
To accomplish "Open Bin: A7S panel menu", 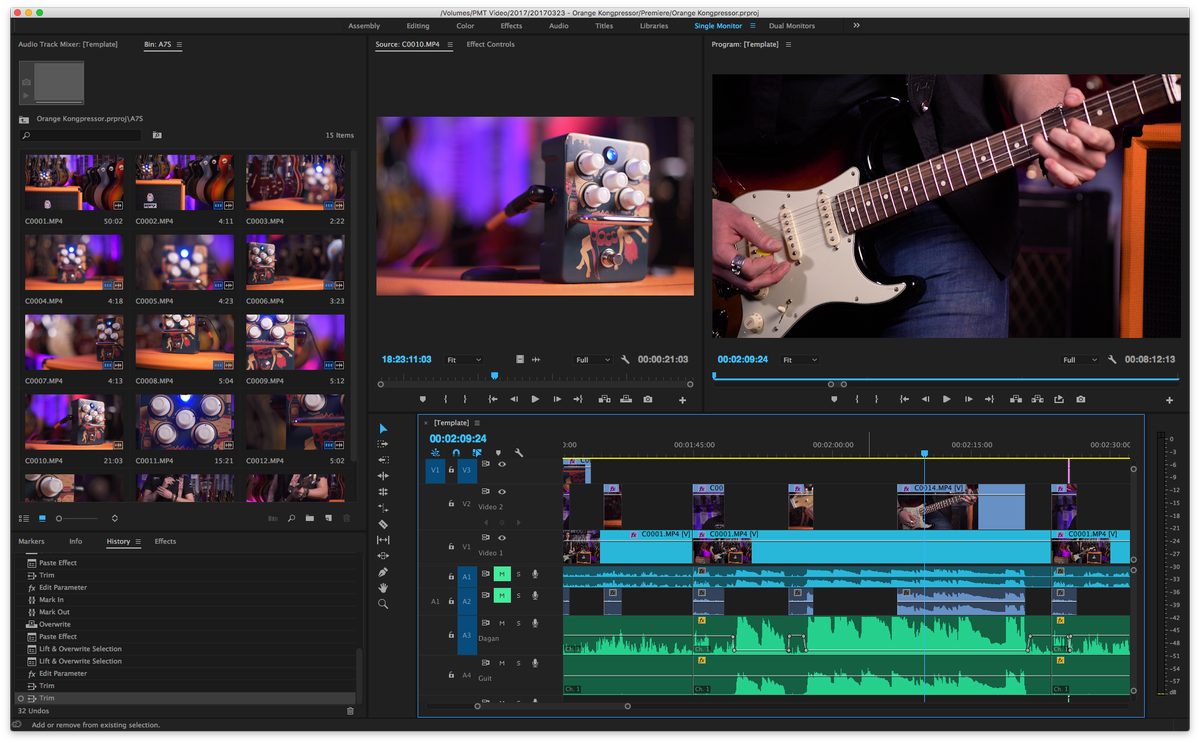I will (178, 45).
